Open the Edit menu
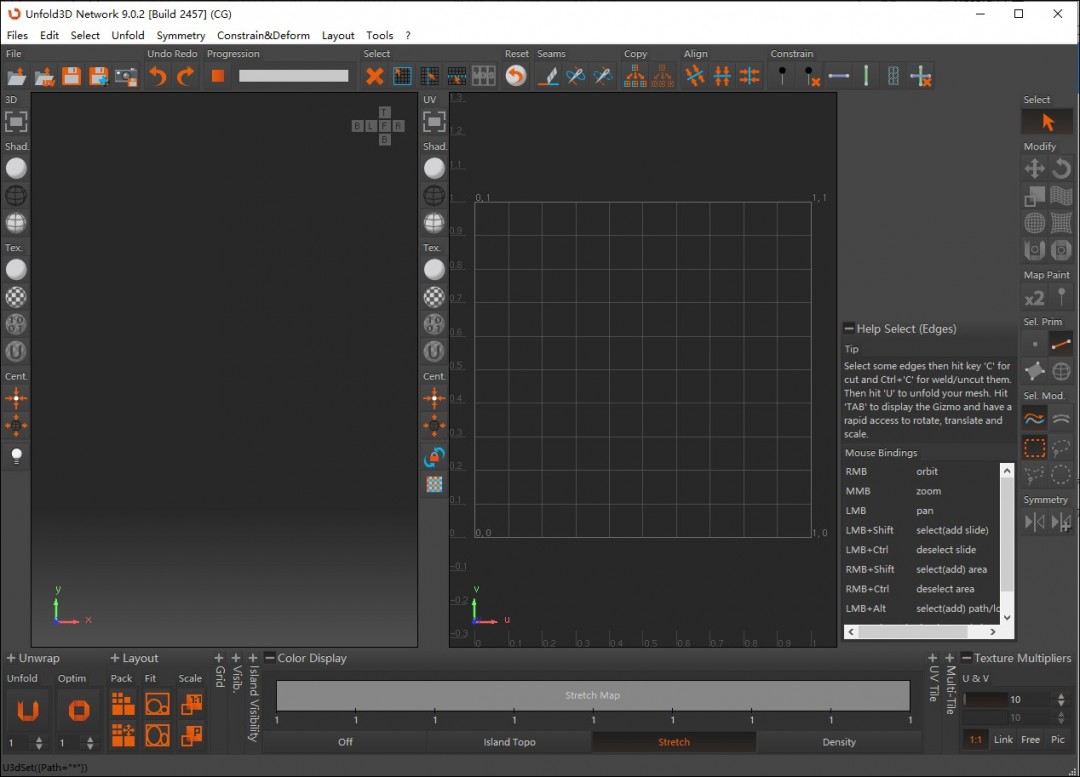The image size is (1080, 777). (x=49, y=35)
